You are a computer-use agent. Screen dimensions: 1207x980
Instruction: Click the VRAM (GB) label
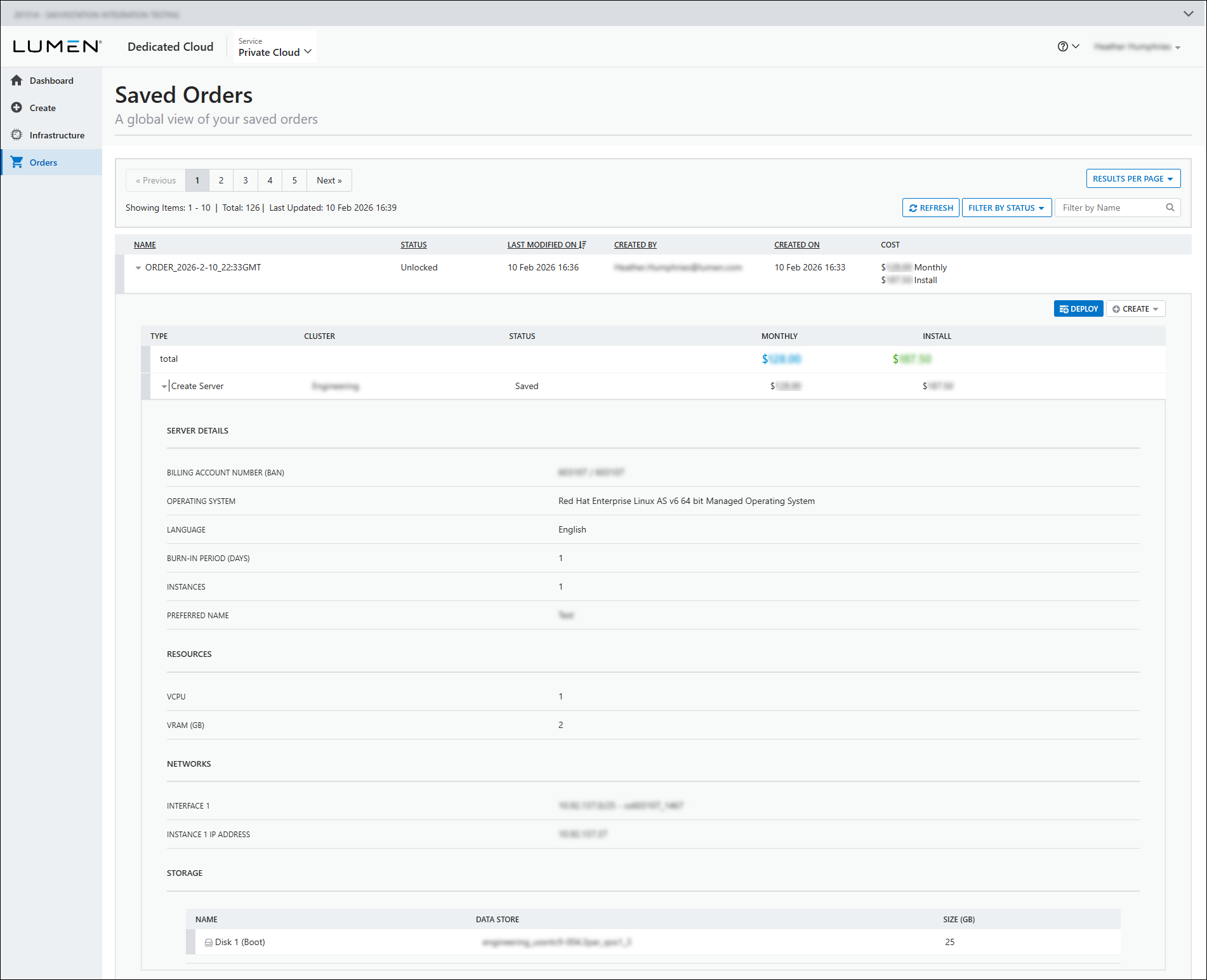pyautogui.click(x=185, y=725)
